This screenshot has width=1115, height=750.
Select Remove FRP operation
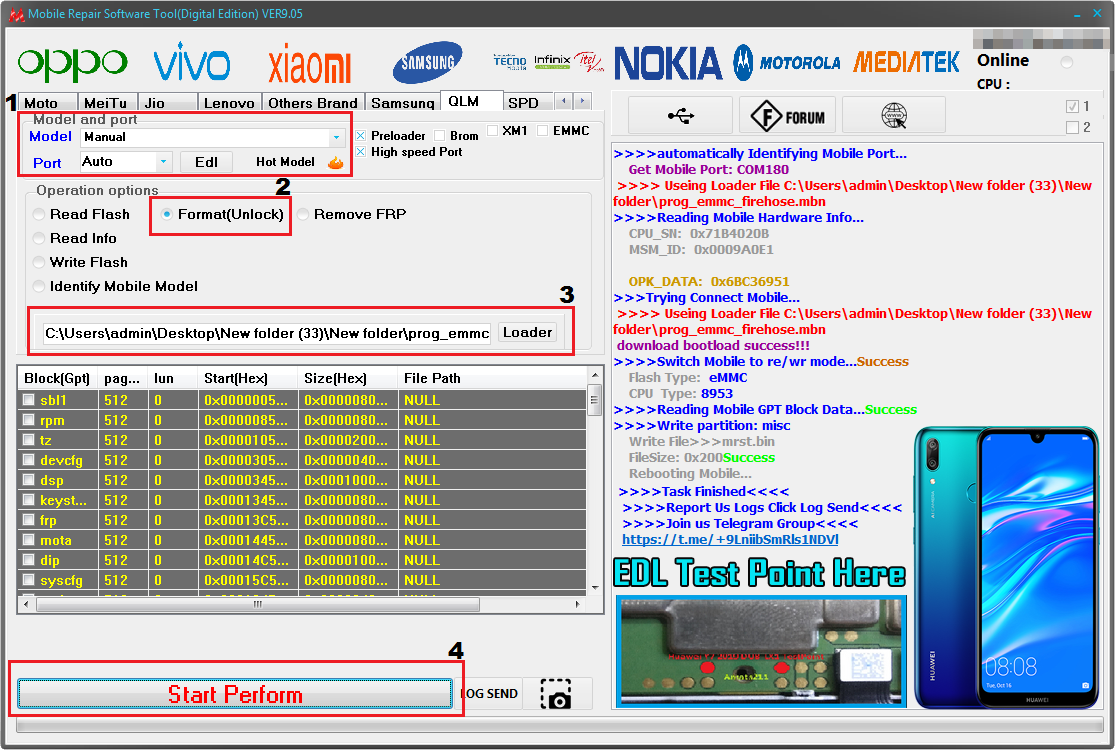pos(352,215)
